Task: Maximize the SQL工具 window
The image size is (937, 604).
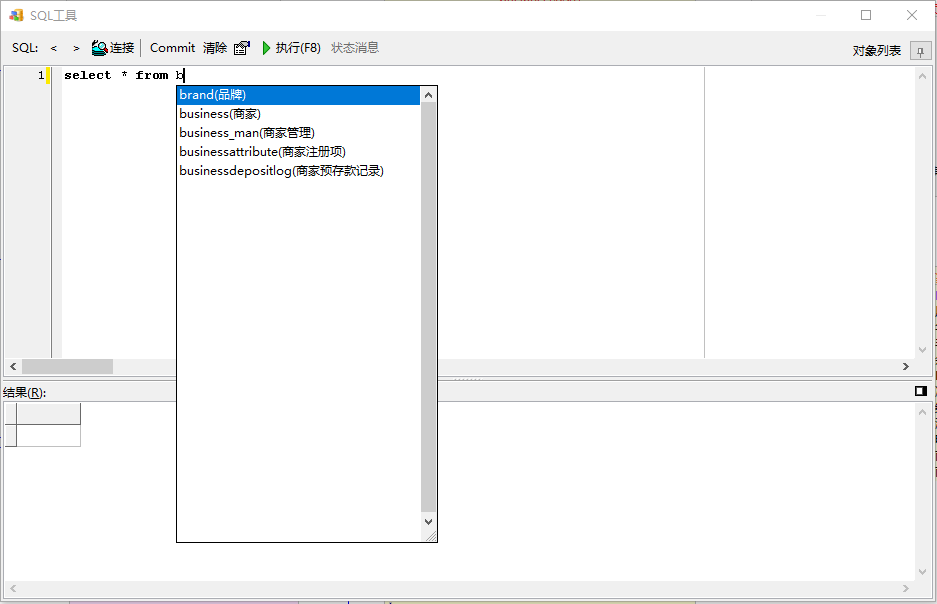Action: click(866, 16)
